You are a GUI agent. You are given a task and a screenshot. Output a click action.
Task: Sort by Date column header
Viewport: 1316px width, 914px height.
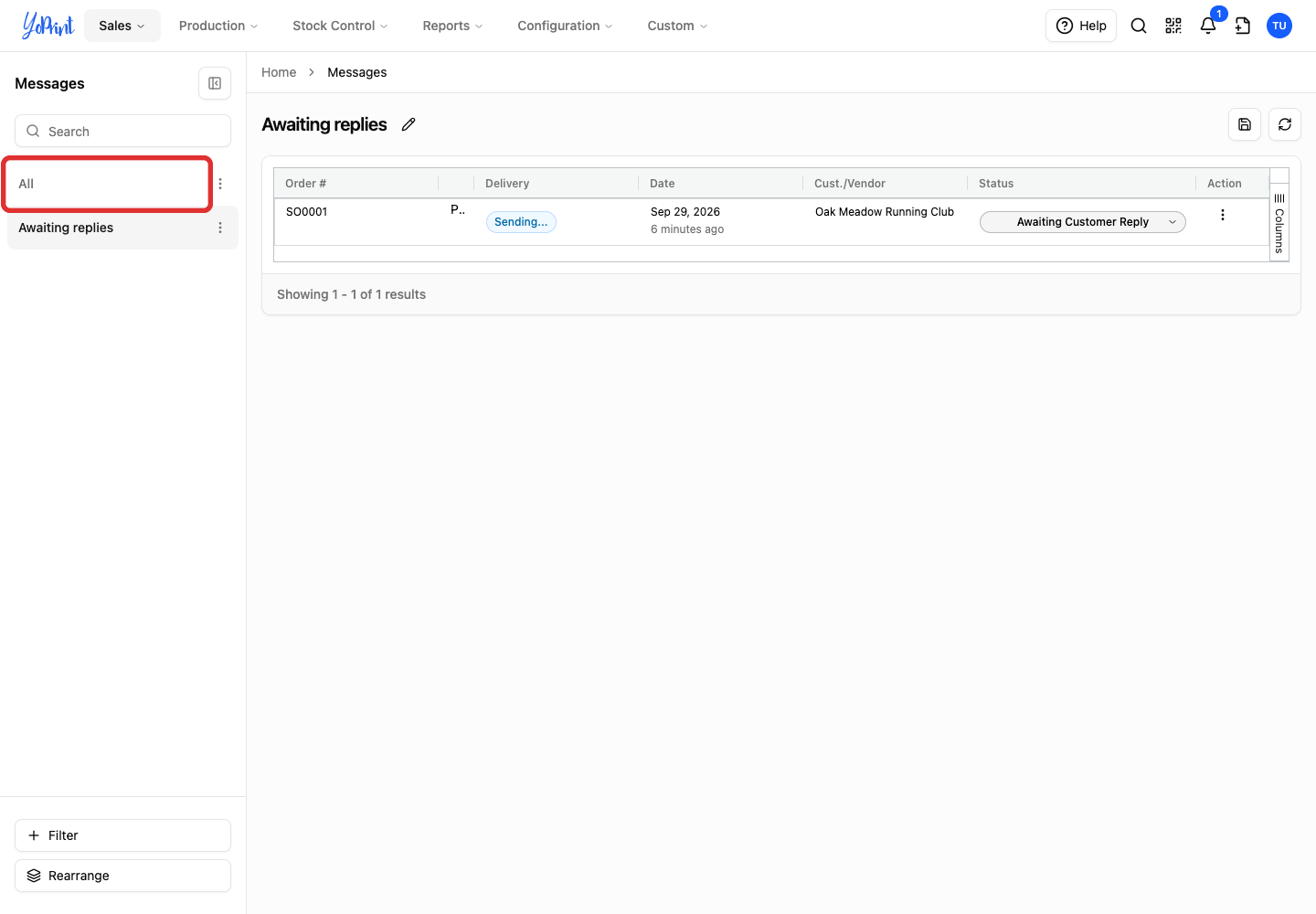pos(663,184)
